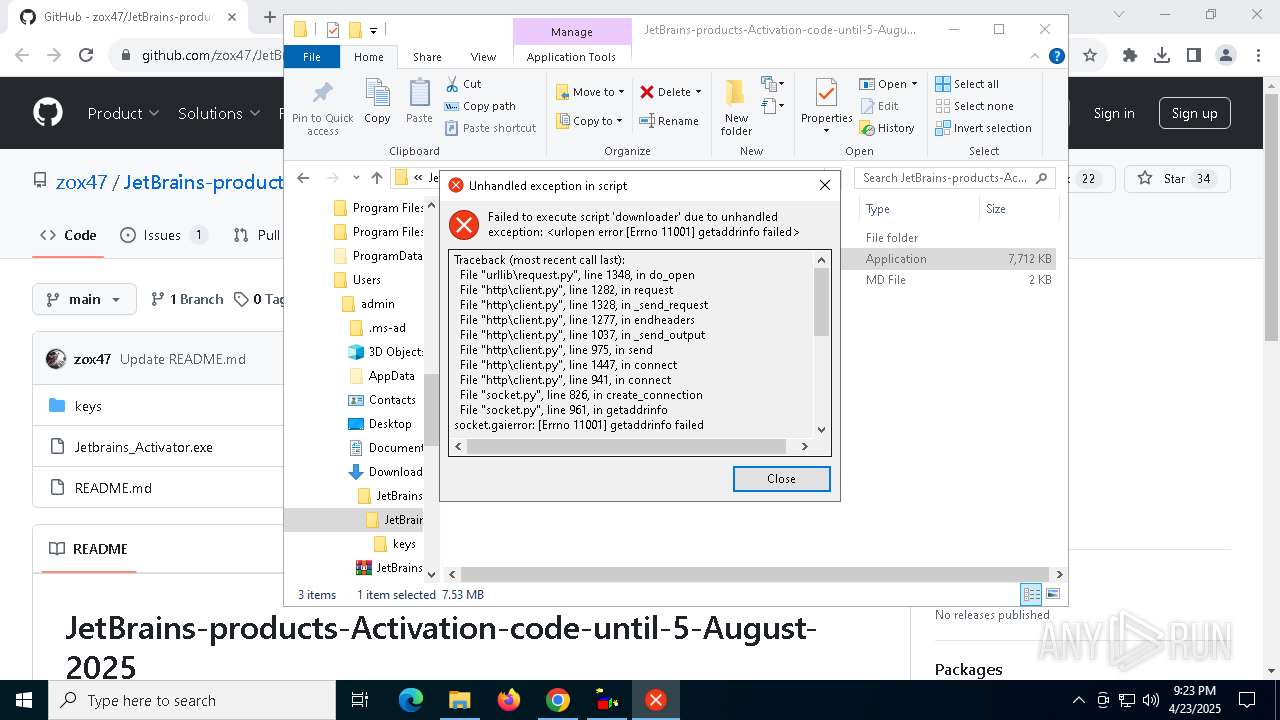Screen dimensions: 1280x720
Task: Click the Close button in error dialog
Action: coord(781,479)
